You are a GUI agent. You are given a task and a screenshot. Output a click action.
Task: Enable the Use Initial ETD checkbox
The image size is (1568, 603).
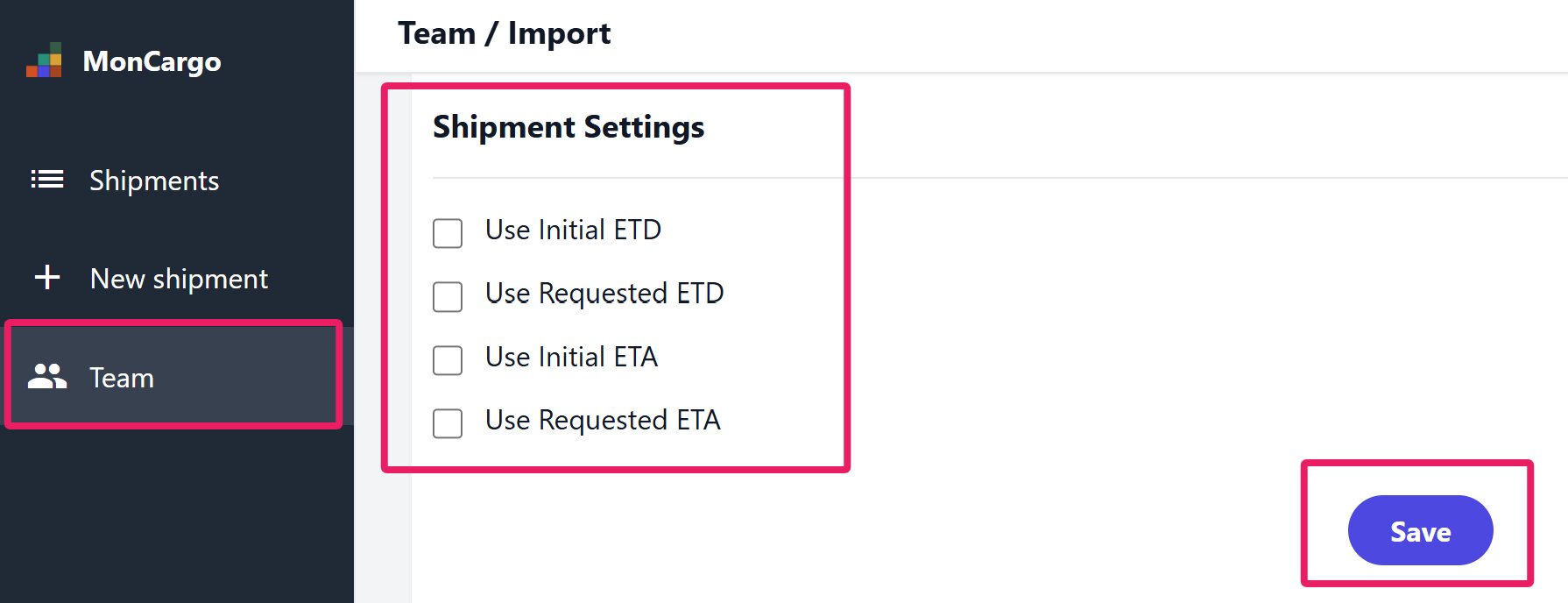pyautogui.click(x=448, y=233)
